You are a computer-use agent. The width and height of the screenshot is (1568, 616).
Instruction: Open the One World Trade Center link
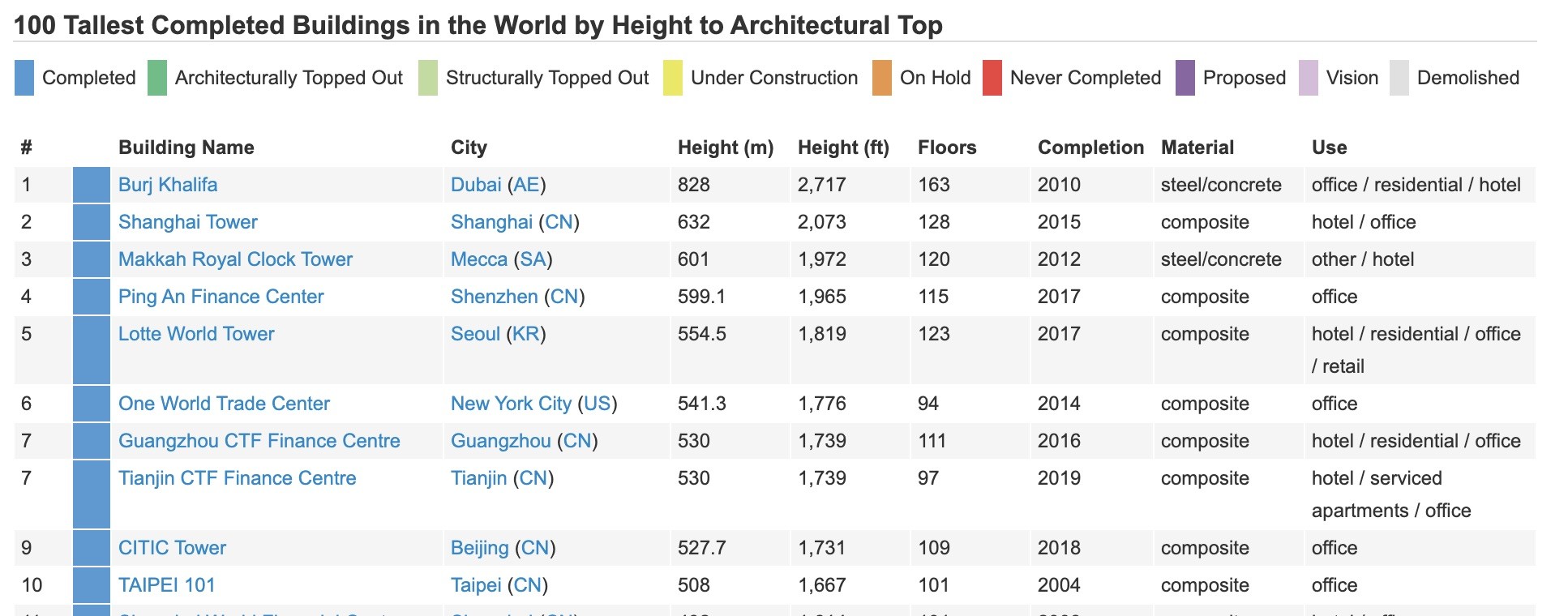click(x=224, y=404)
